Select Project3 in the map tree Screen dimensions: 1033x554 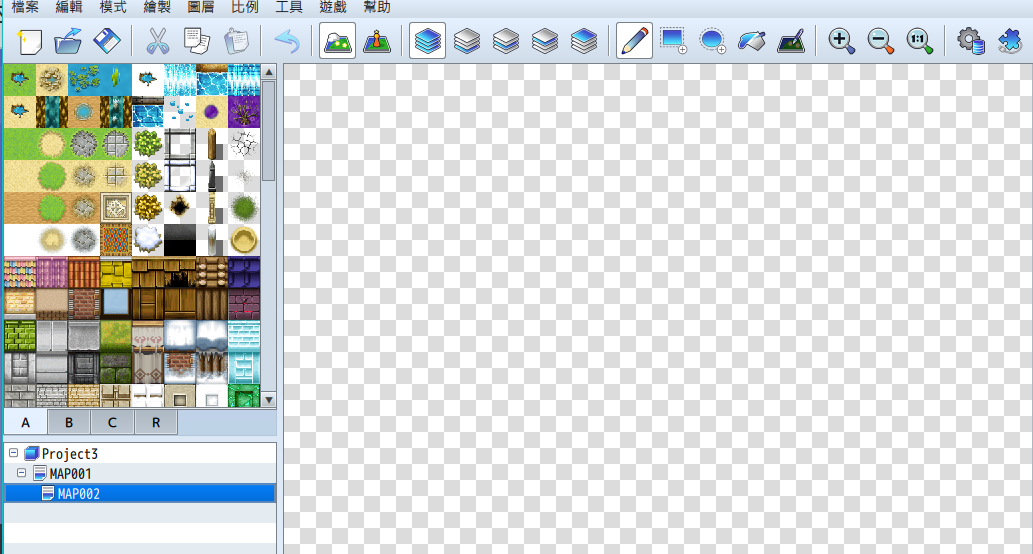pos(69,454)
